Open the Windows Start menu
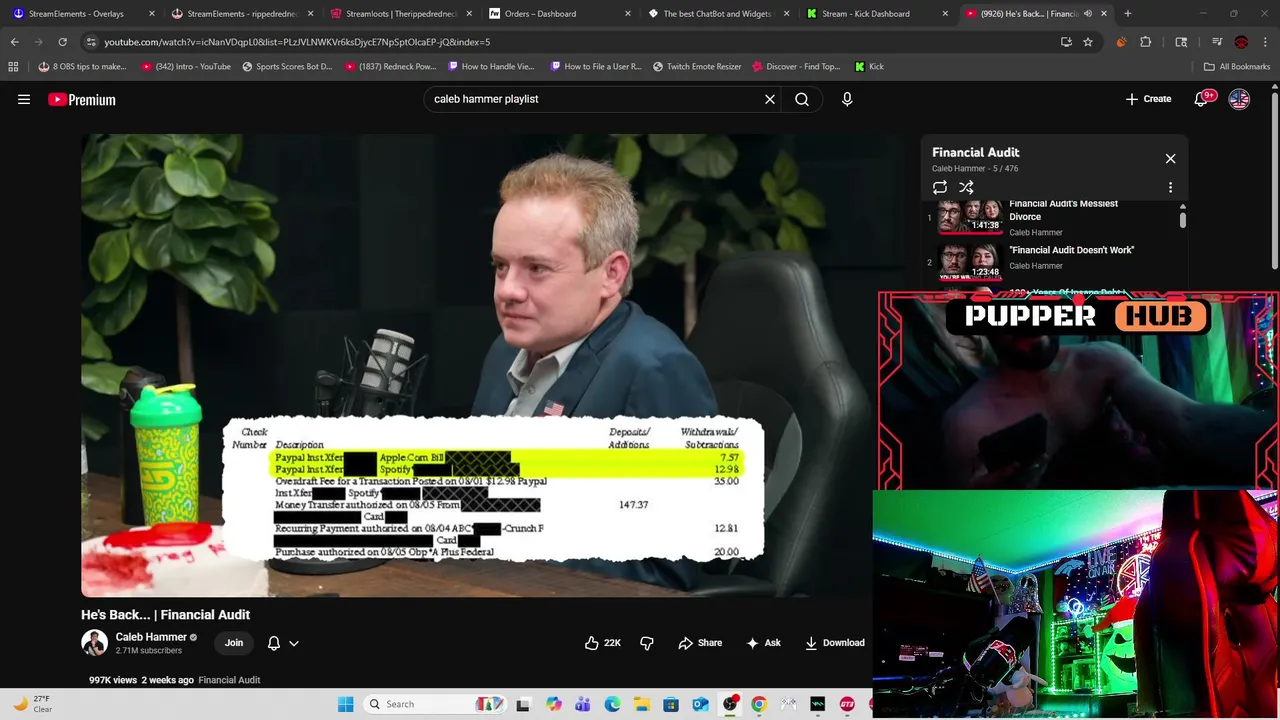Screen dimensions: 1280x720 [345, 704]
